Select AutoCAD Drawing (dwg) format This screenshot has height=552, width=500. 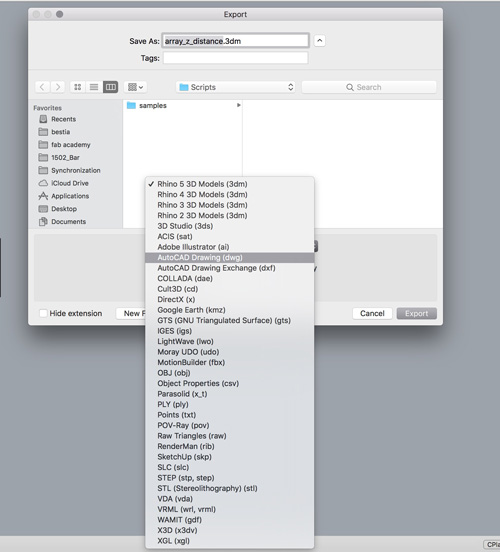(x=230, y=258)
